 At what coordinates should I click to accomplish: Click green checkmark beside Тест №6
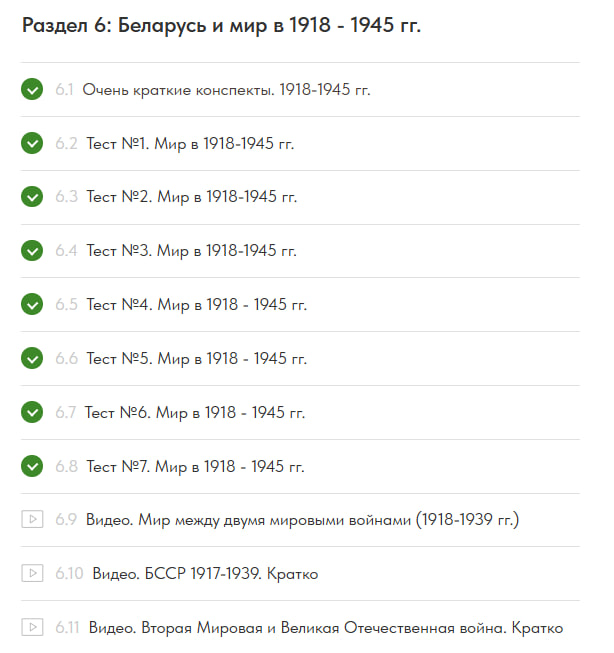(x=32, y=413)
